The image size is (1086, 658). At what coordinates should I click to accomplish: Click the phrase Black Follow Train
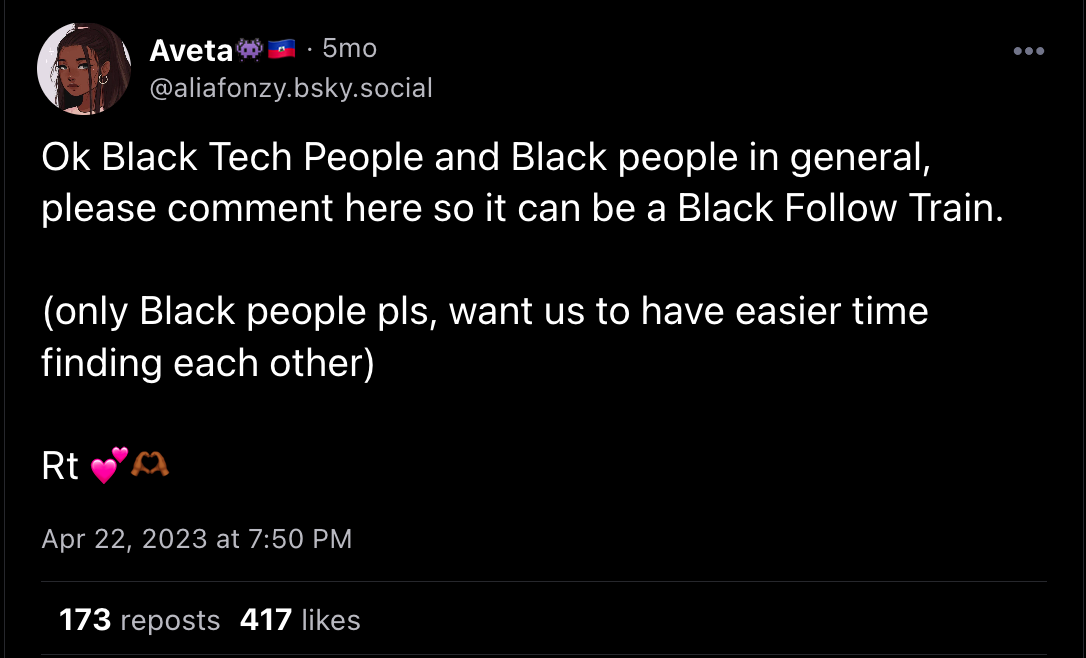840,208
